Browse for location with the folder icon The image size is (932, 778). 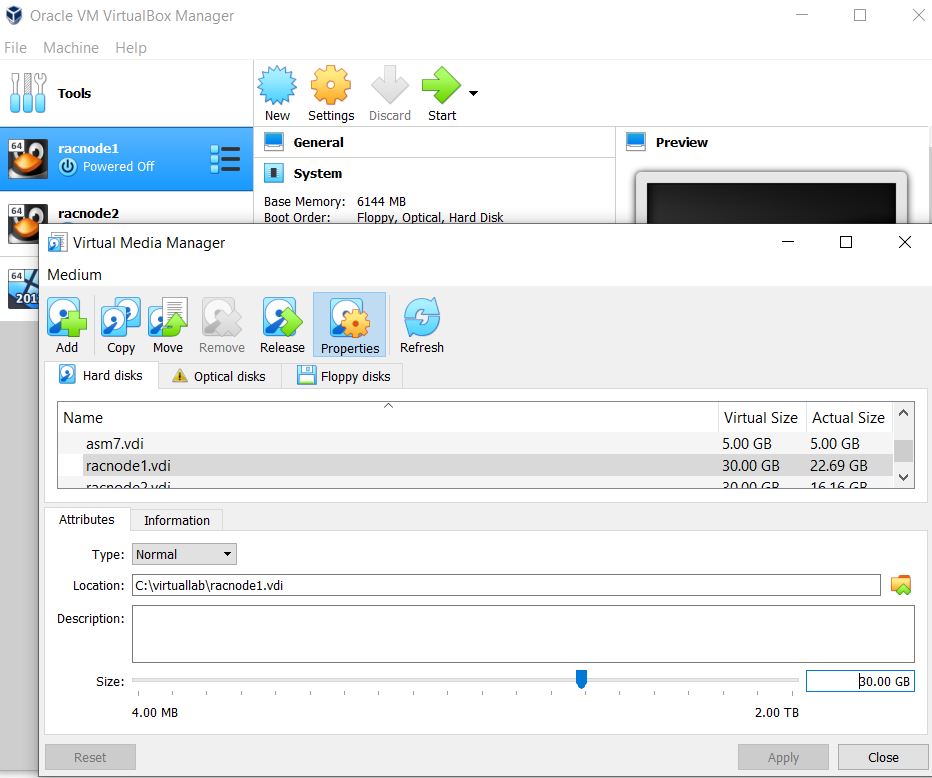point(901,585)
